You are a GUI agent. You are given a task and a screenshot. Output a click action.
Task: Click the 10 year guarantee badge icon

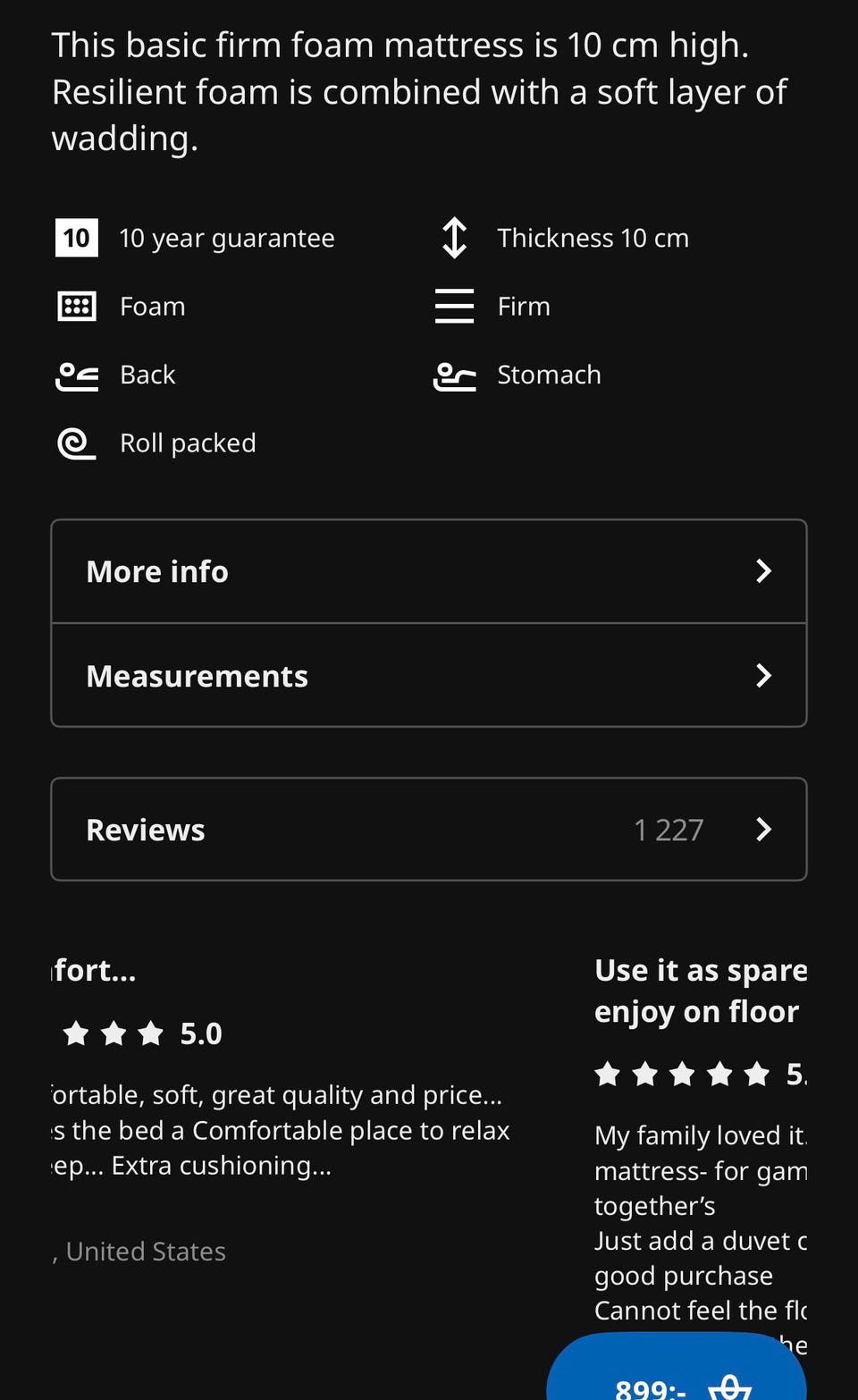point(77,238)
